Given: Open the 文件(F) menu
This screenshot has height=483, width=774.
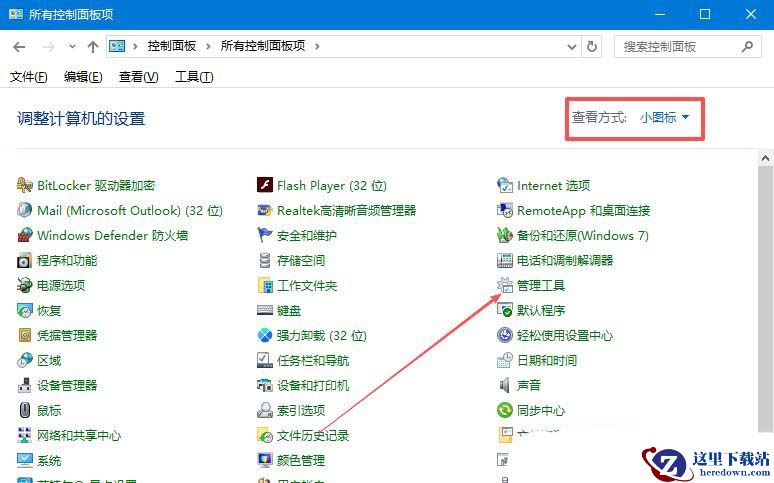Looking at the screenshot, I should (29, 77).
